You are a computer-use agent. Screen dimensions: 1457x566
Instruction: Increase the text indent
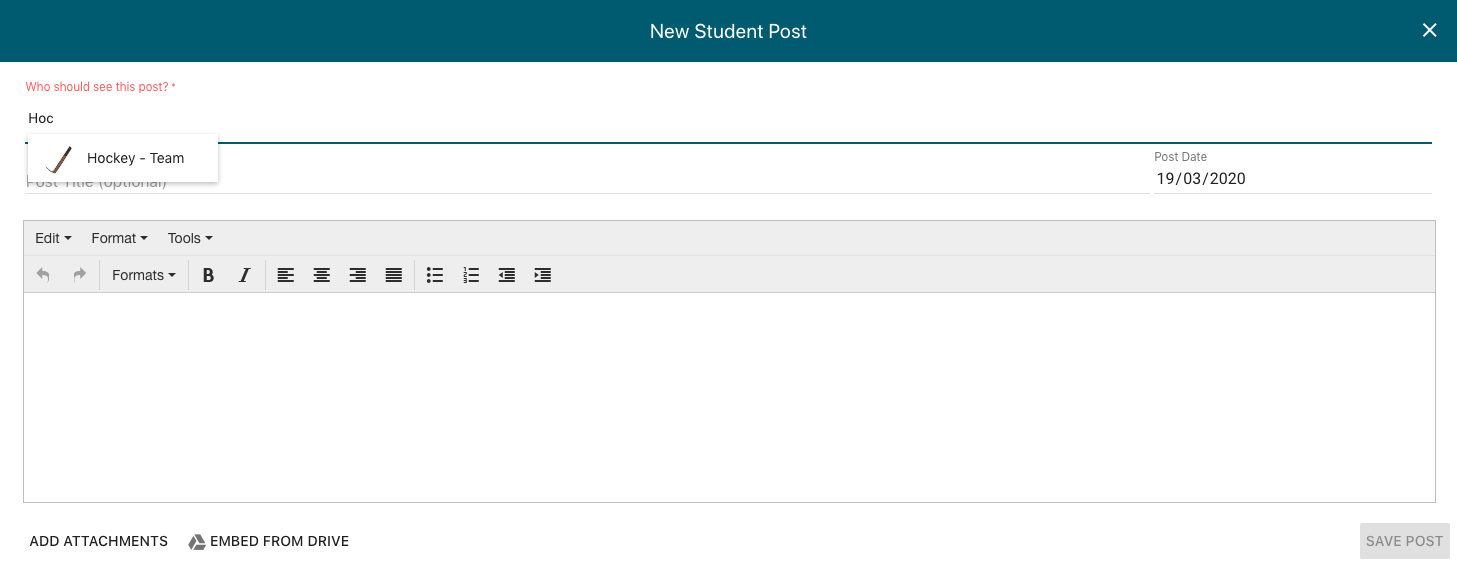(x=543, y=275)
